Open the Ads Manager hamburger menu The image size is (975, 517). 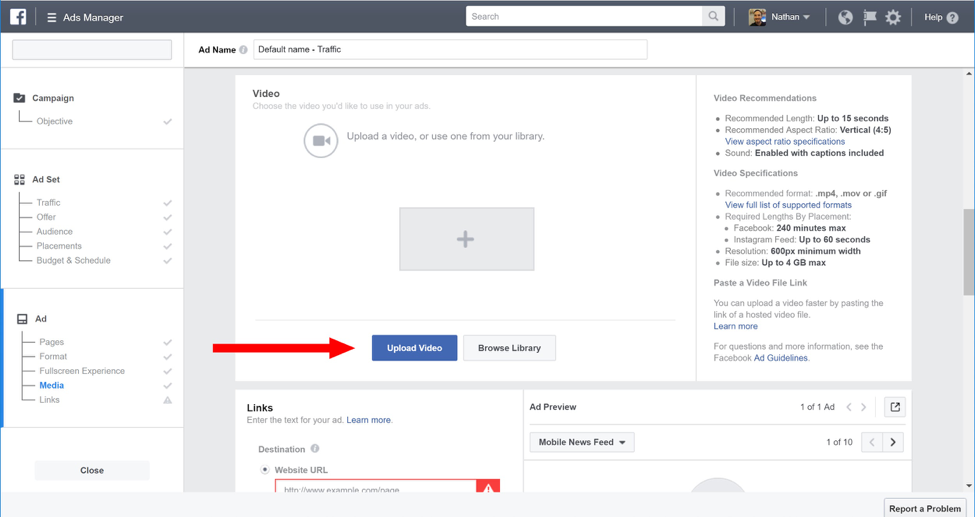[x=52, y=17]
